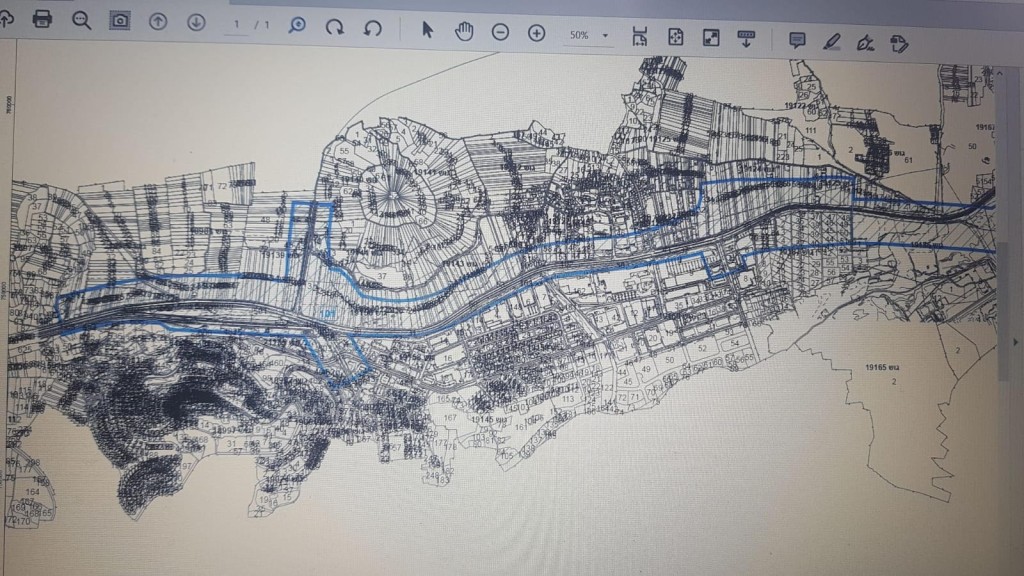Open the Find text magnifier tool
This screenshot has height=576, width=1024.
click(81, 20)
